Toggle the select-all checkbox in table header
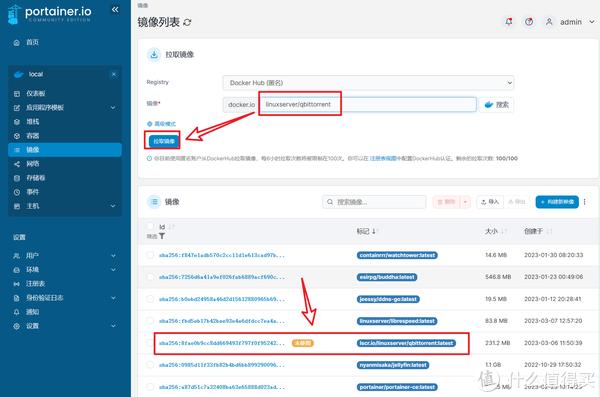Screen dimensions: 600x397 pos(150,227)
